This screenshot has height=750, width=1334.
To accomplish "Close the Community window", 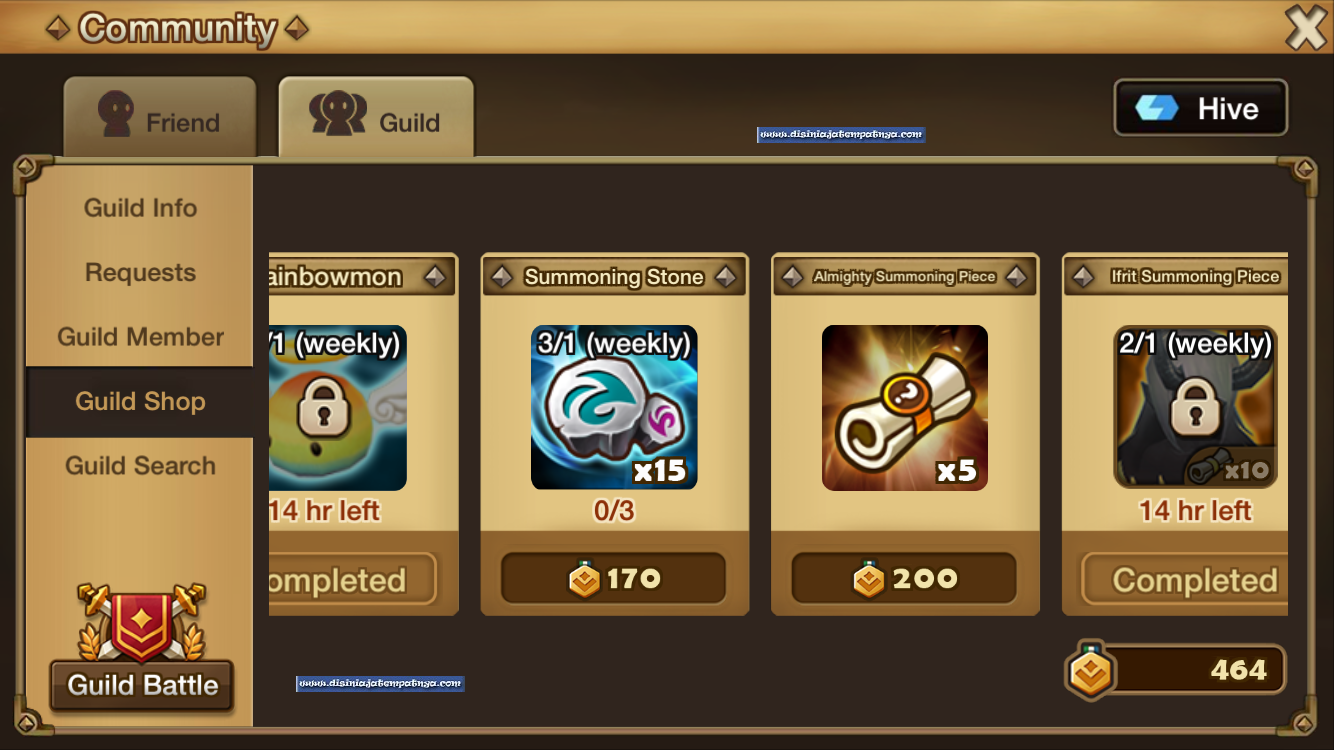I will pos(1305,27).
